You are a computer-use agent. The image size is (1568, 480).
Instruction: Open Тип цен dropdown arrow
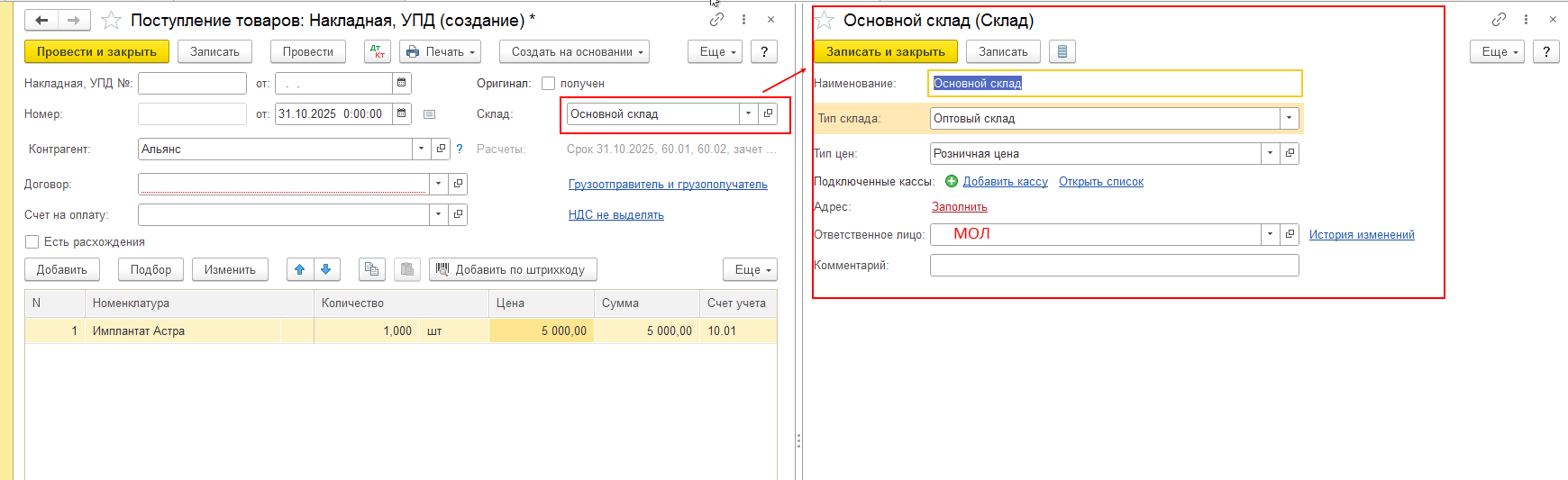pos(1271,153)
